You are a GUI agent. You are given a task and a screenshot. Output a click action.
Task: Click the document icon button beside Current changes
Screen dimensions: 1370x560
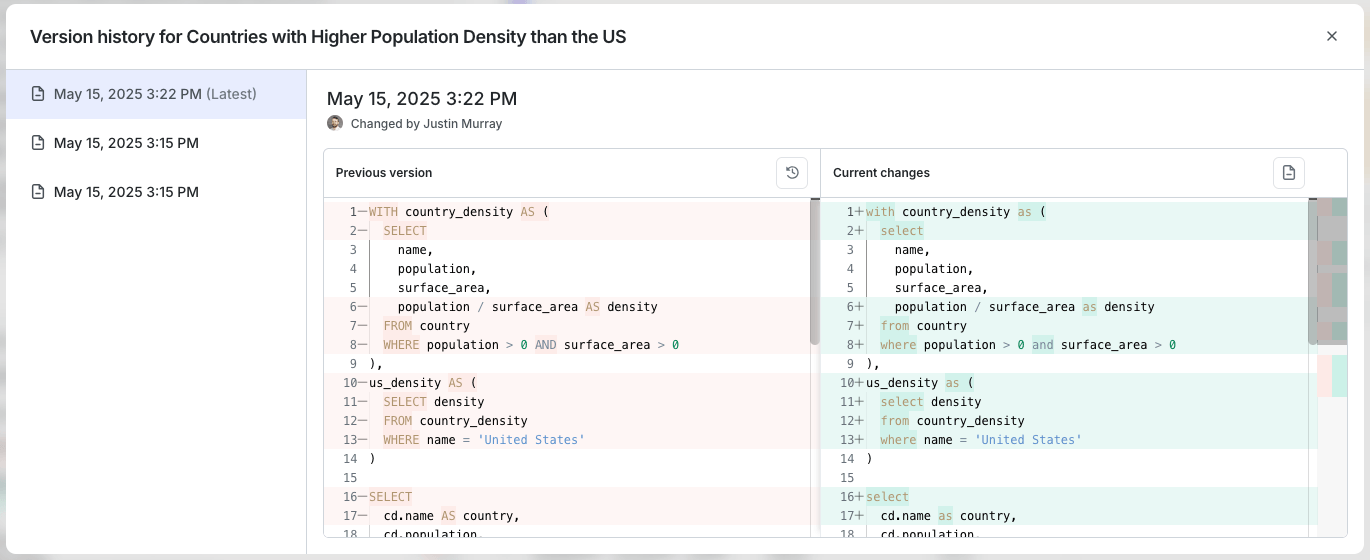[1289, 173]
